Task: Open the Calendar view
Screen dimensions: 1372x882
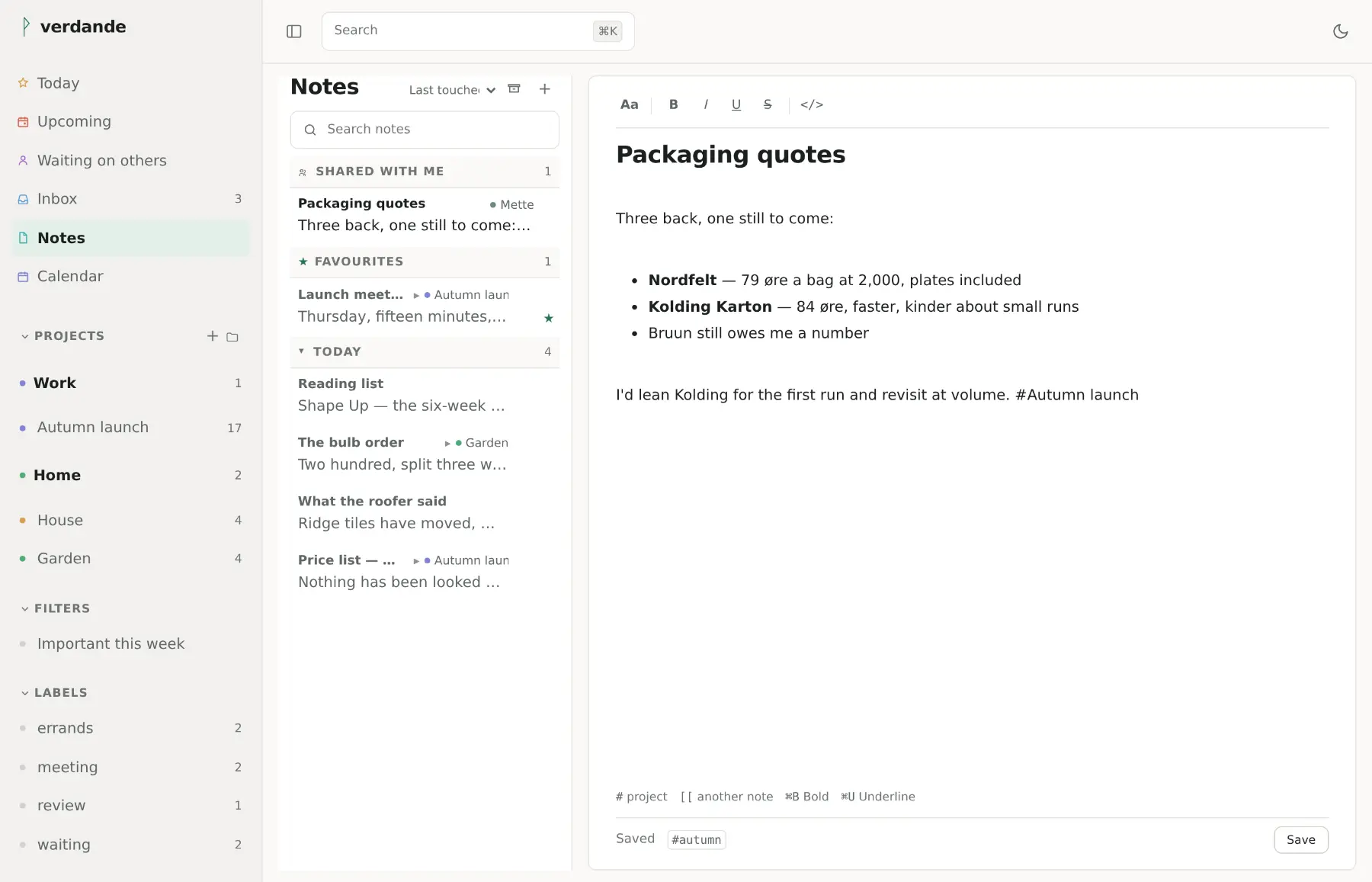Action: [x=130, y=276]
